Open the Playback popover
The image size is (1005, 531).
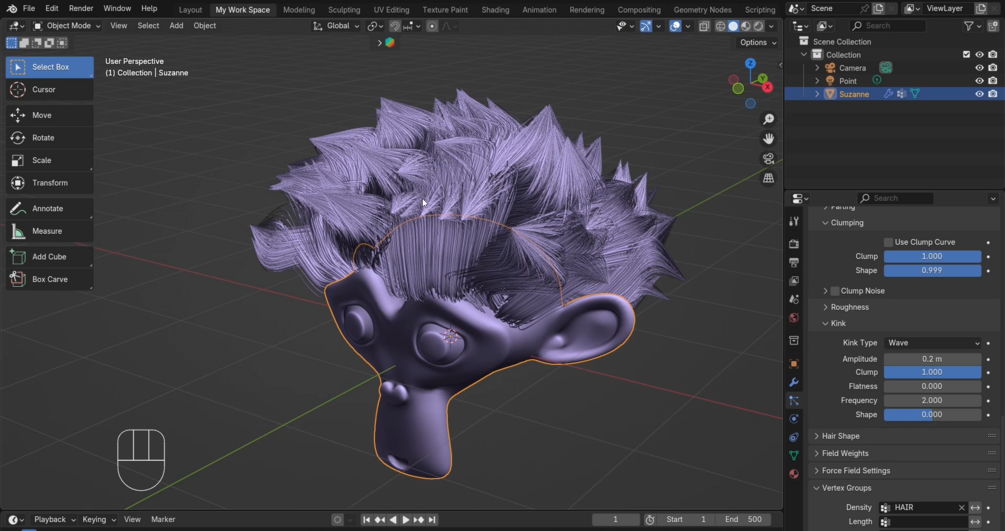[x=54, y=519]
